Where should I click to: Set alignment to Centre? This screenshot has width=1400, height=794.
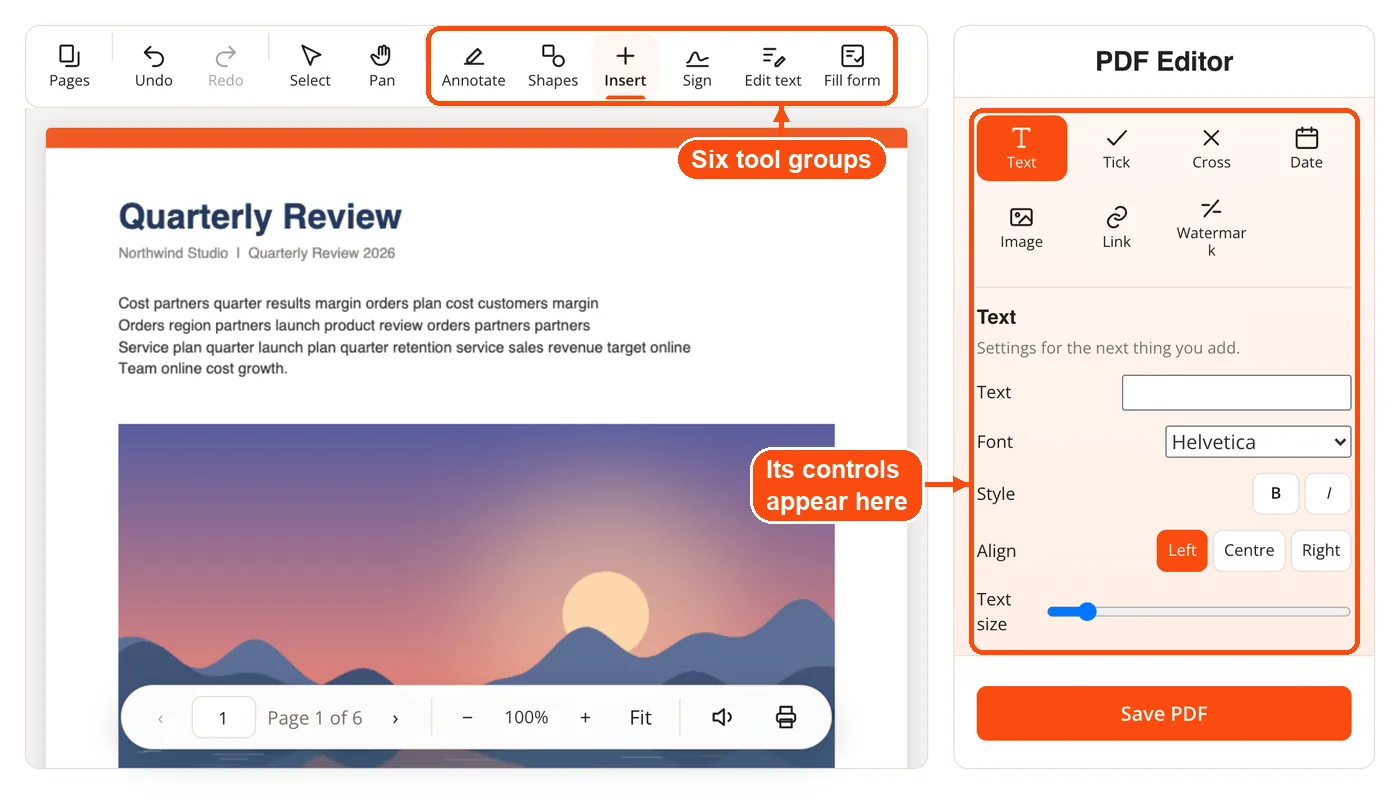[1249, 551]
